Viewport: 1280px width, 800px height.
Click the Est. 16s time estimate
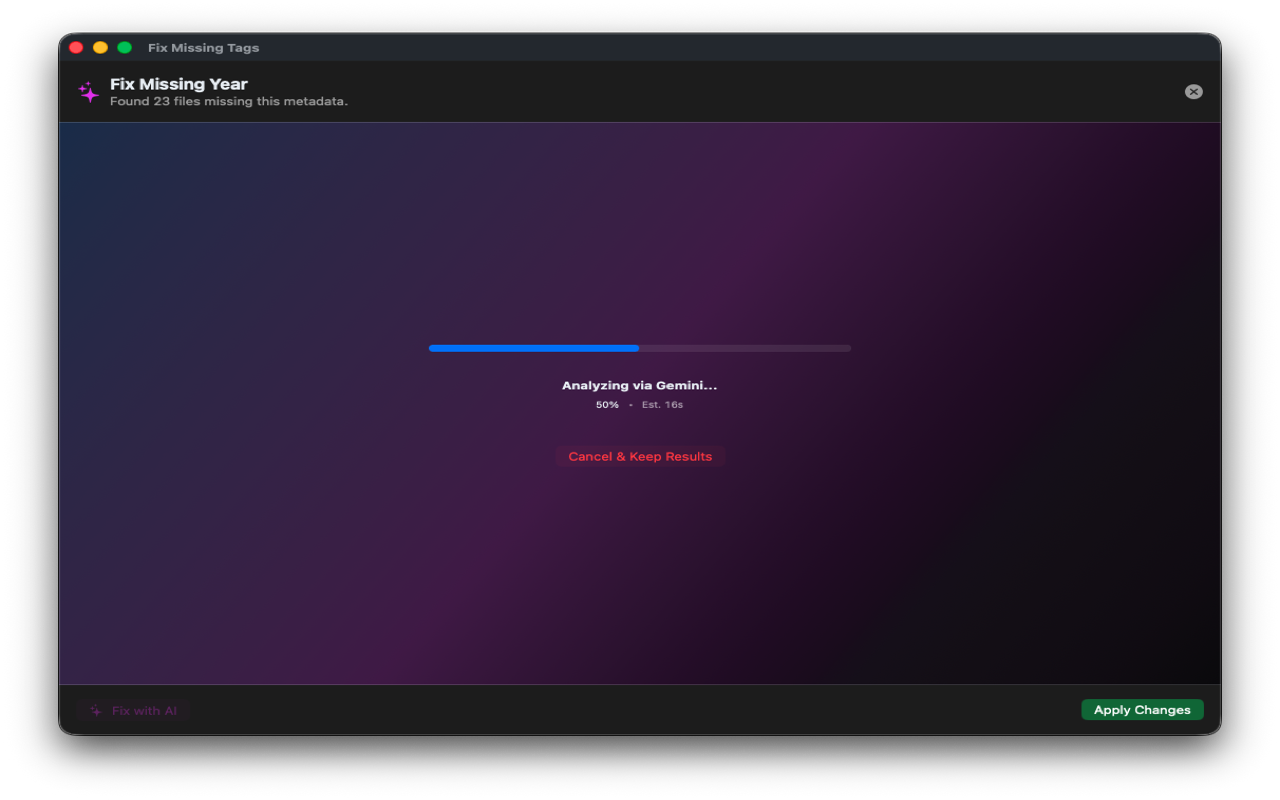point(662,405)
